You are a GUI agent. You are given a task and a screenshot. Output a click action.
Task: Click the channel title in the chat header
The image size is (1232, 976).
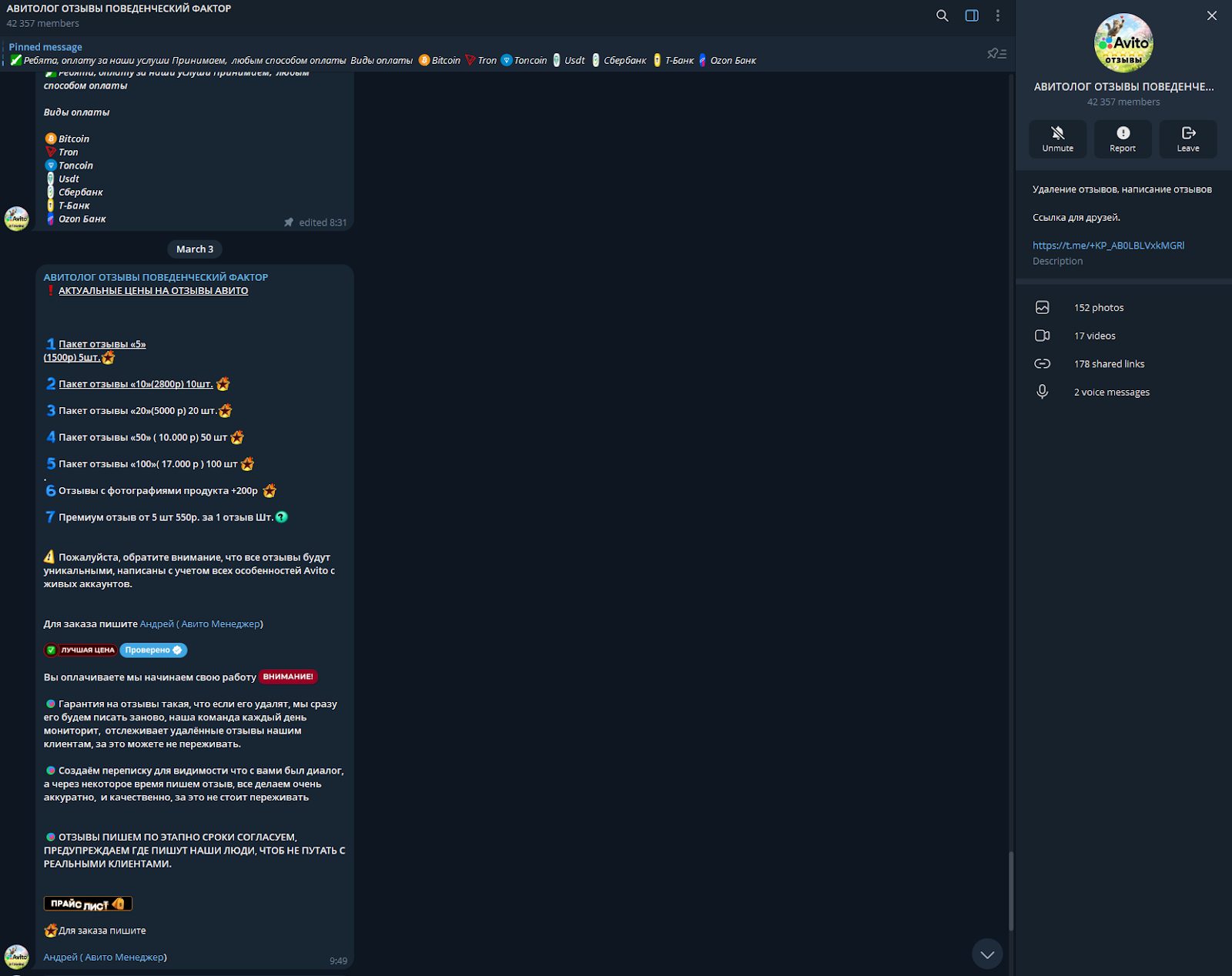[x=119, y=8]
